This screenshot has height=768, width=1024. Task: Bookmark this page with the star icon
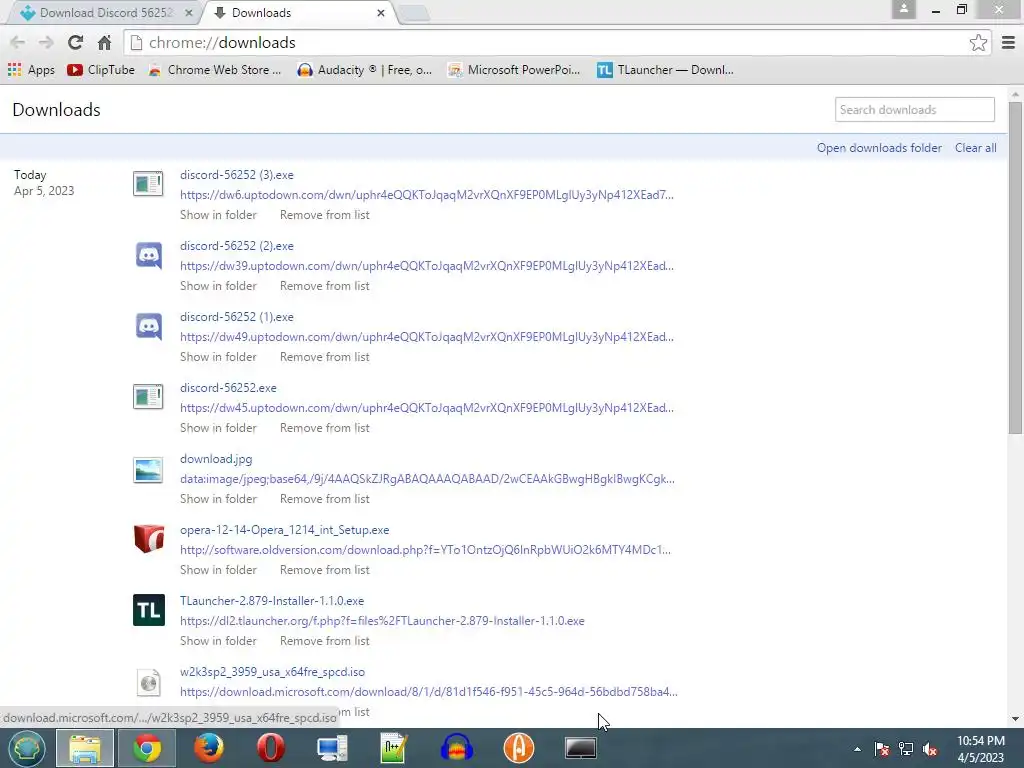(x=978, y=42)
